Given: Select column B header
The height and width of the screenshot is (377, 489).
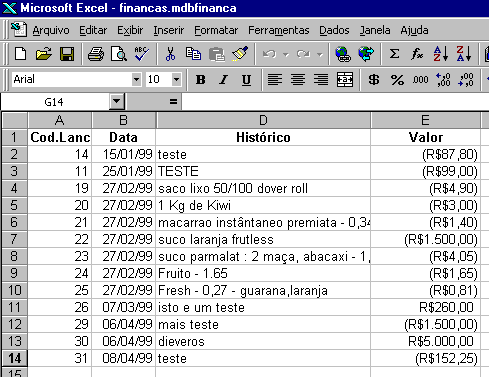Looking at the screenshot, I should (x=123, y=120).
